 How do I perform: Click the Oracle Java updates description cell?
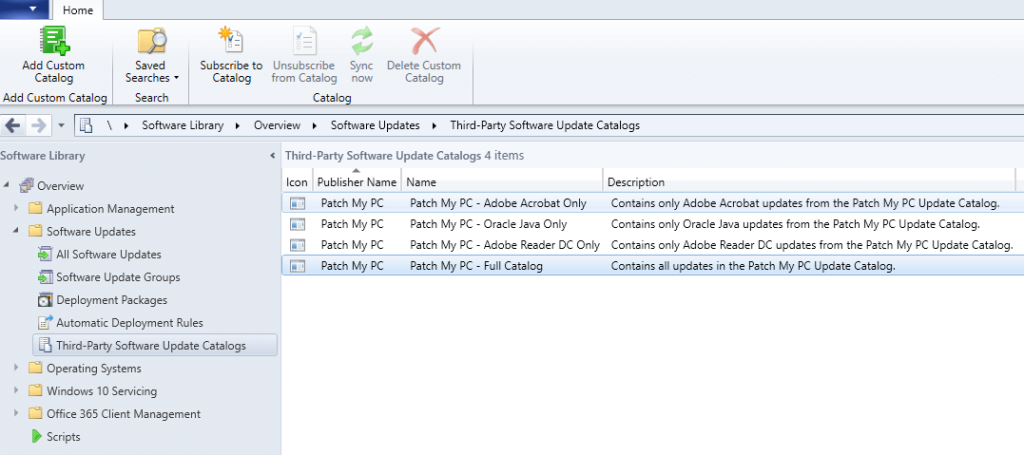click(795, 224)
